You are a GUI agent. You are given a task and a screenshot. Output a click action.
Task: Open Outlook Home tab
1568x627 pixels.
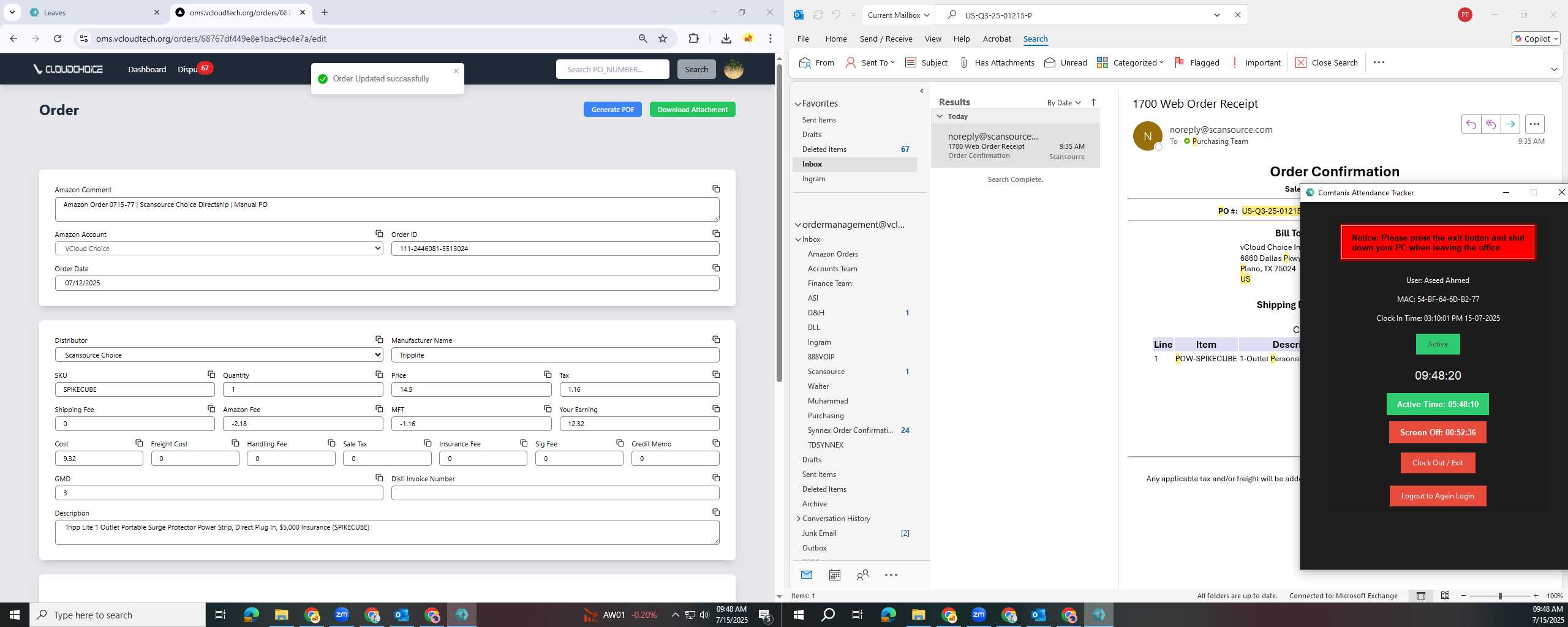(x=836, y=39)
